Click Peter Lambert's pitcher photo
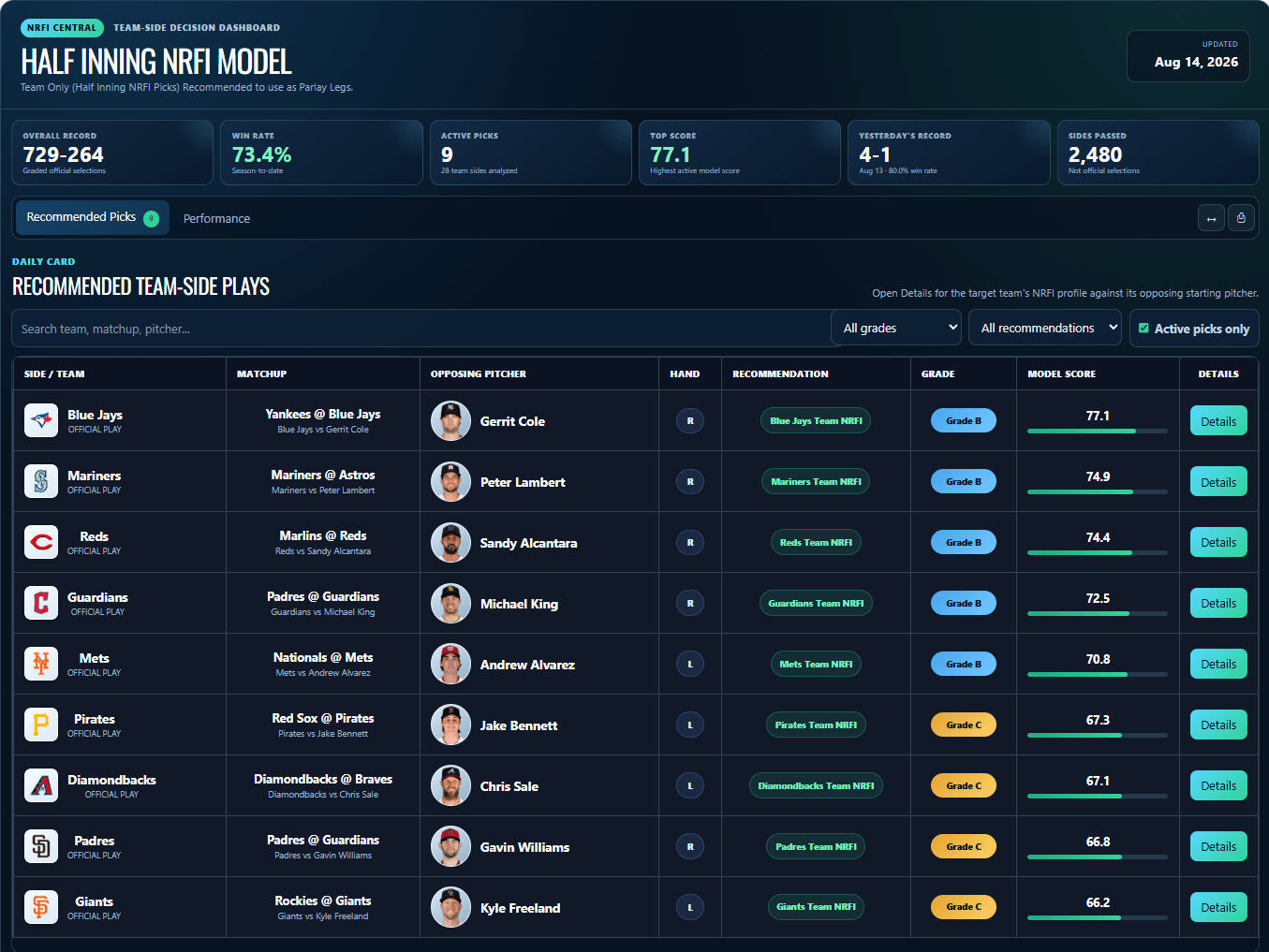This screenshot has height=952, width=1269. (x=450, y=482)
